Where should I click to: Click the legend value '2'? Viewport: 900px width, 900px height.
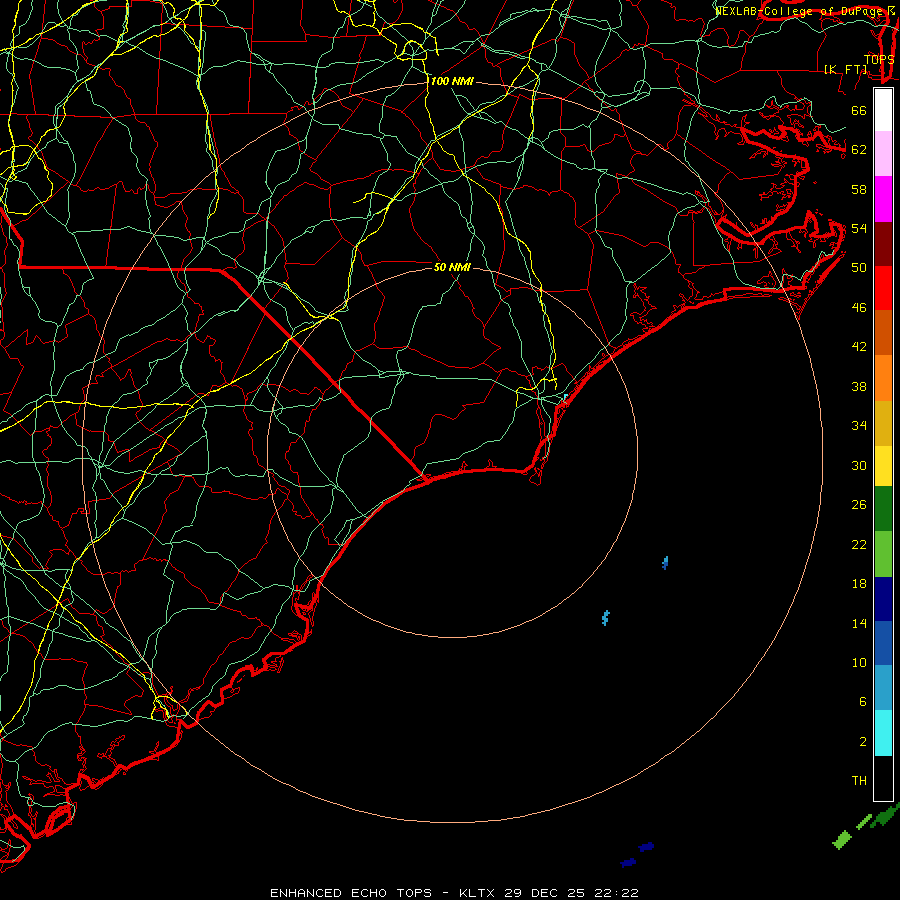[862, 742]
